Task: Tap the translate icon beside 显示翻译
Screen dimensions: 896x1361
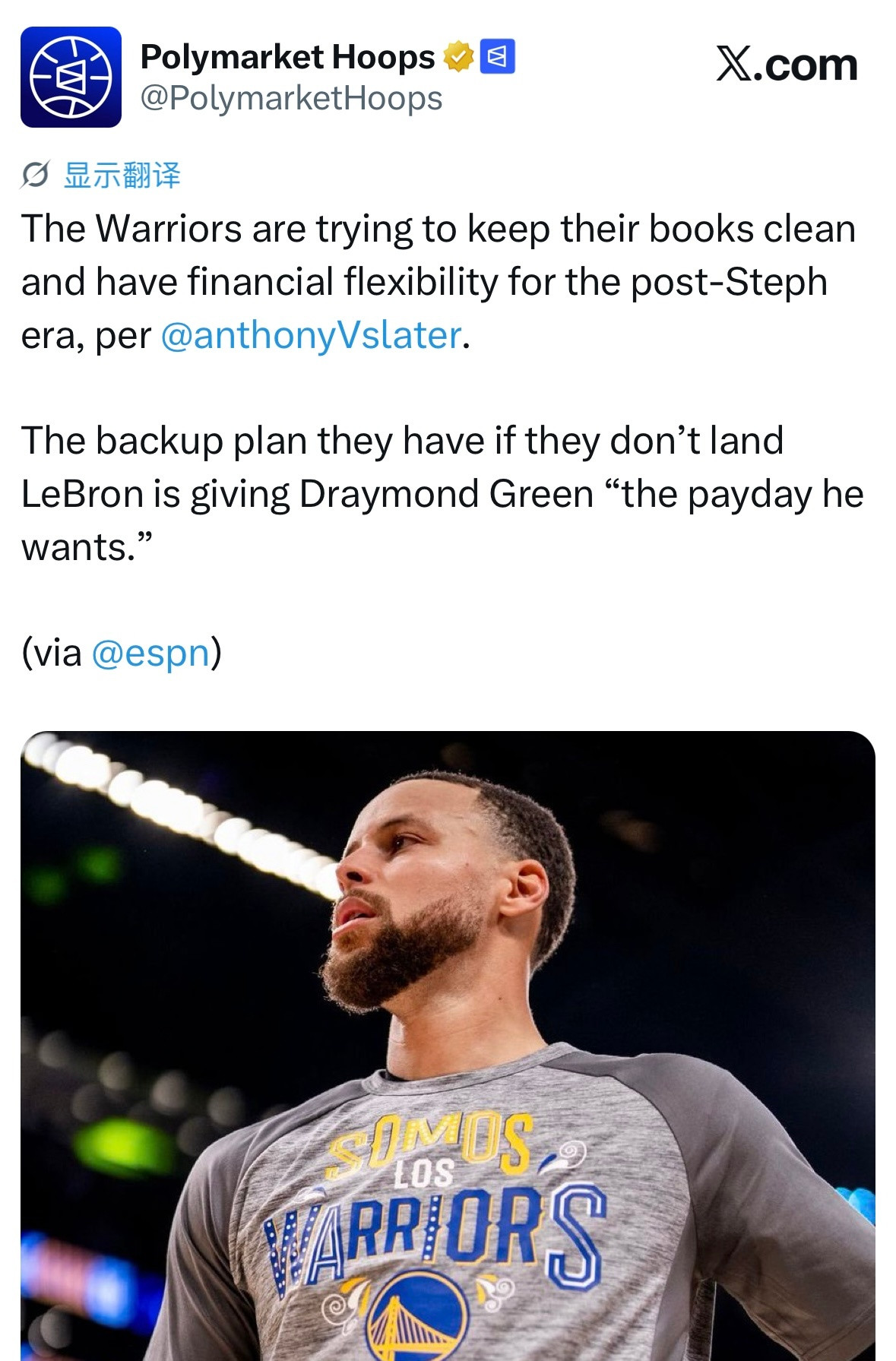Action: click(36, 176)
